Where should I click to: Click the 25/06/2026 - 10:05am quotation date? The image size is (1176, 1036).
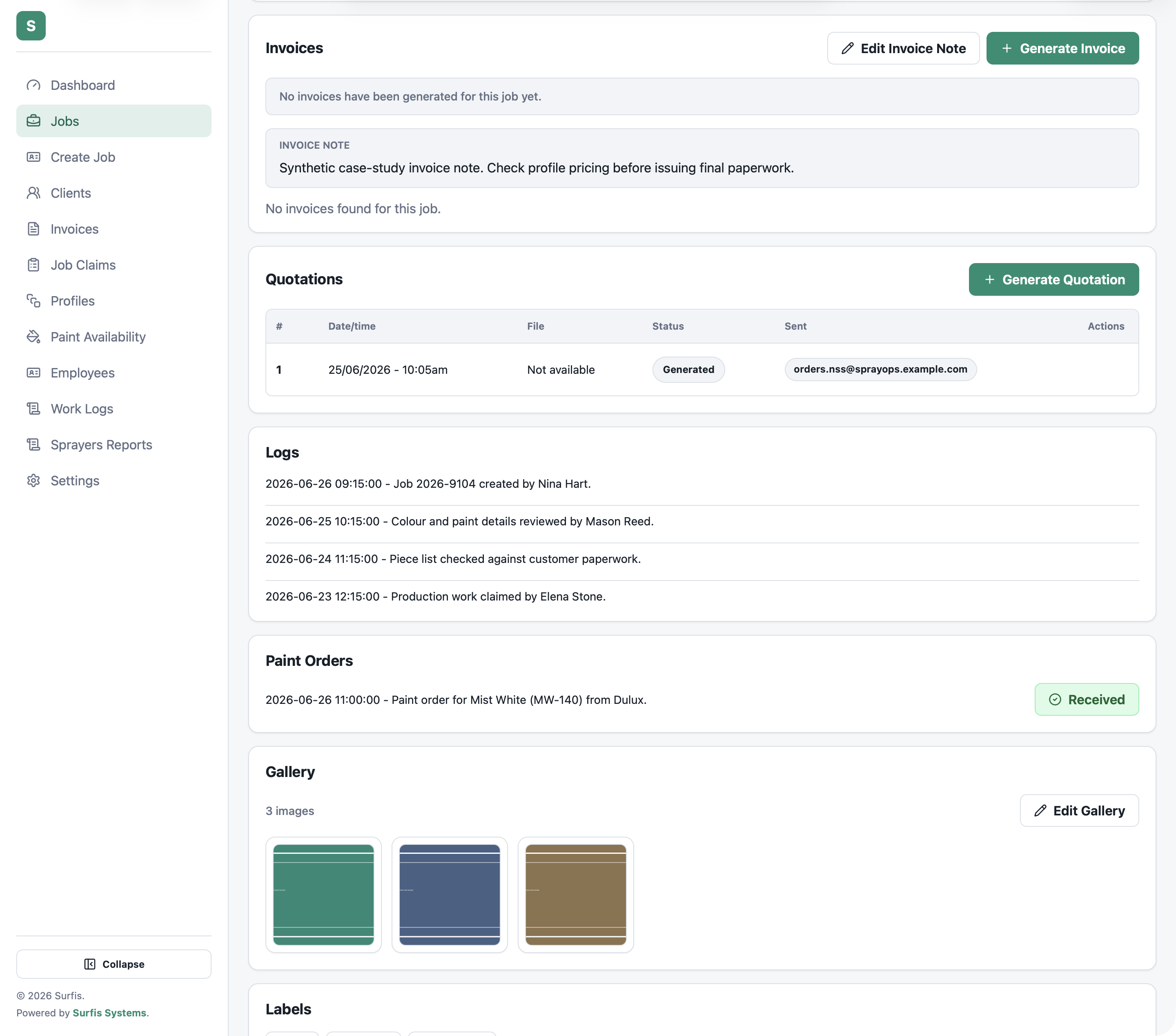[388, 370]
